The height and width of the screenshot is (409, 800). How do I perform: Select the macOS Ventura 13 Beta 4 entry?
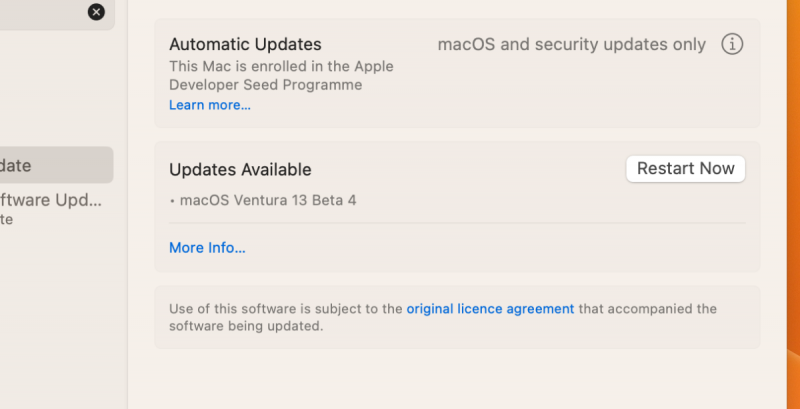[x=267, y=200]
